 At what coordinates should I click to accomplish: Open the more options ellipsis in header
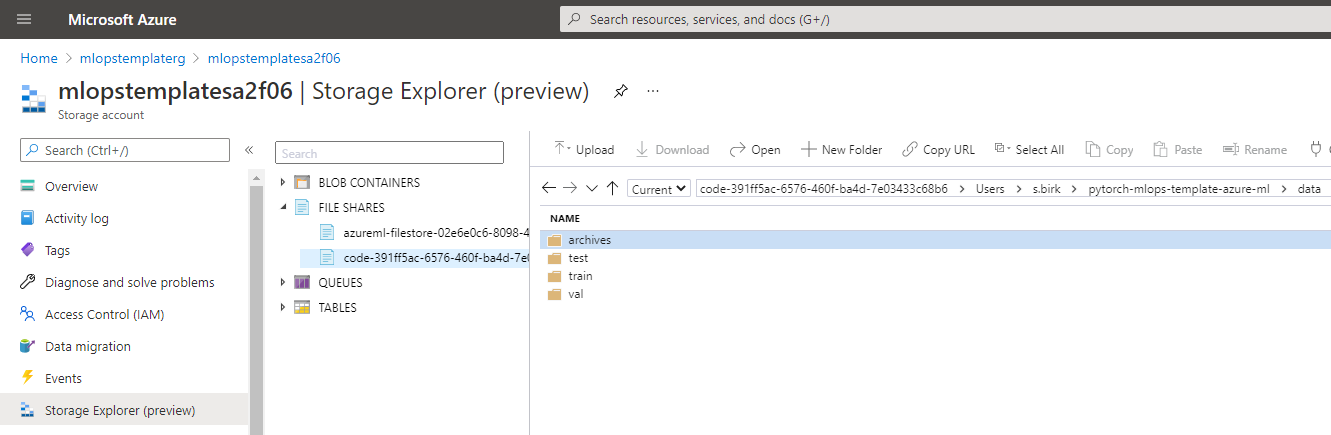pyautogui.click(x=653, y=91)
